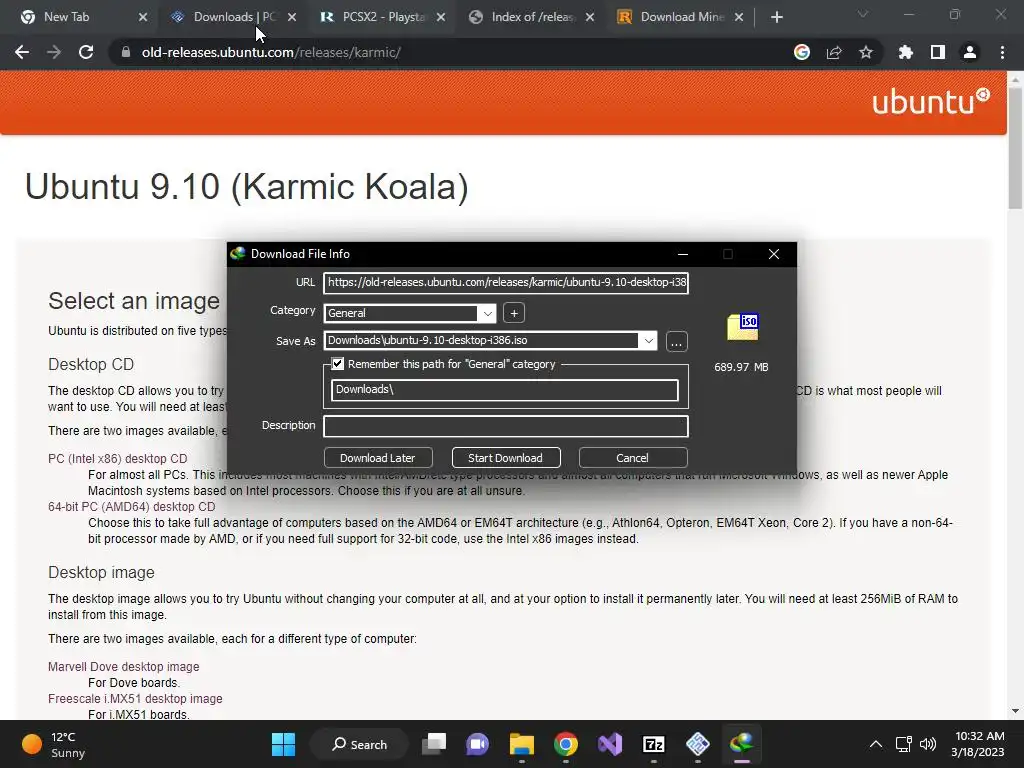Viewport: 1024px width, 768px height.
Task: Open Marvell Dove desktop image link
Action: (x=123, y=667)
